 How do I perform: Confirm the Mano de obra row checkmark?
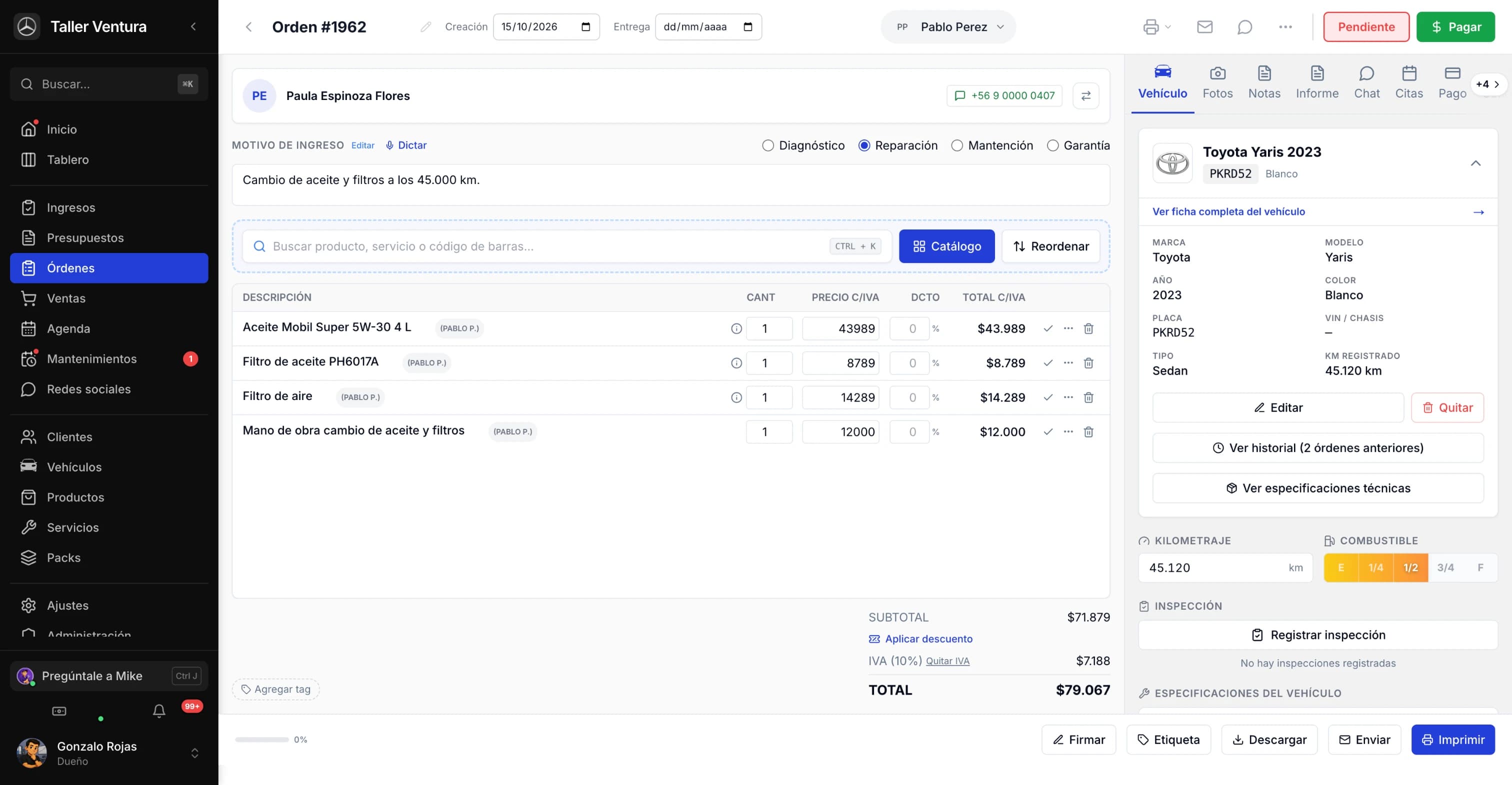click(1047, 431)
